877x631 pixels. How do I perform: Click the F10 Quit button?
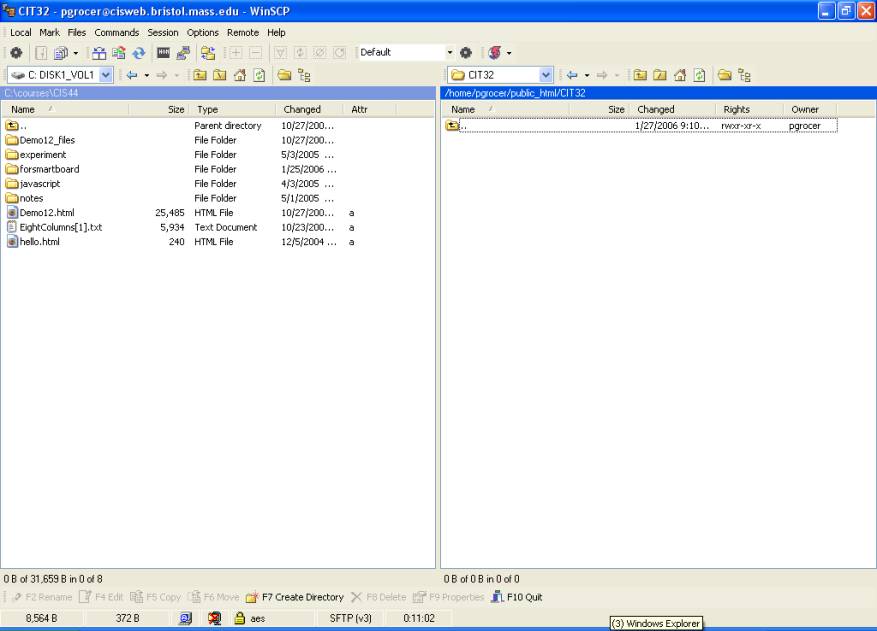[x=517, y=597]
